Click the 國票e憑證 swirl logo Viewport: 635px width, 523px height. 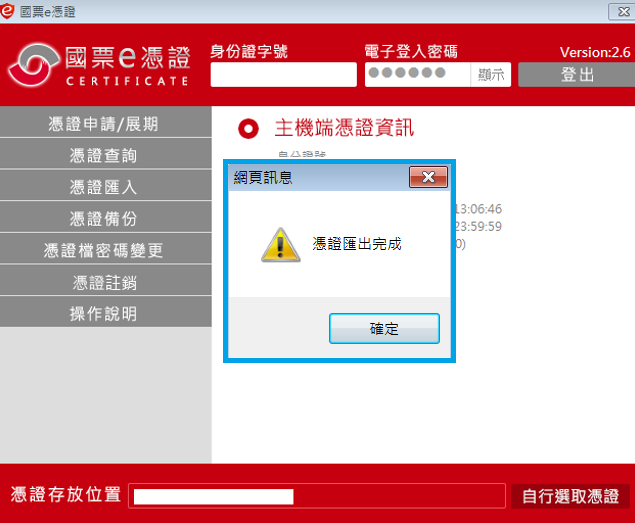click(33, 65)
